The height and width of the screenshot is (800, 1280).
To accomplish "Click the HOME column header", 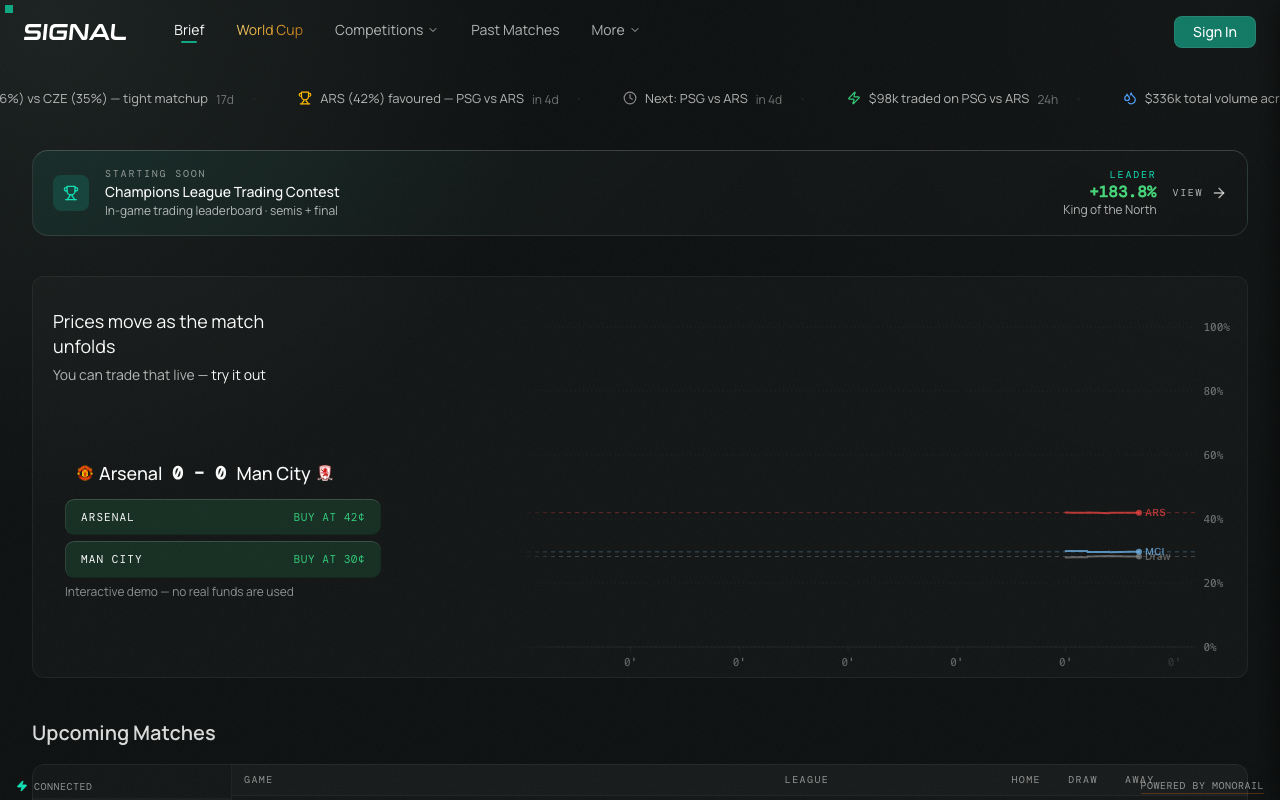I will (1025, 780).
